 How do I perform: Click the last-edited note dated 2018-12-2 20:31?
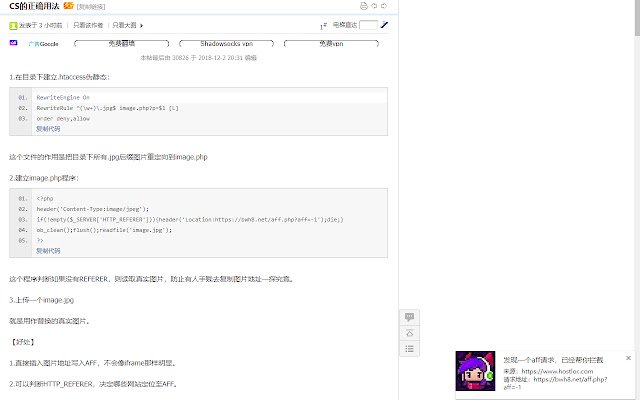pos(199,58)
